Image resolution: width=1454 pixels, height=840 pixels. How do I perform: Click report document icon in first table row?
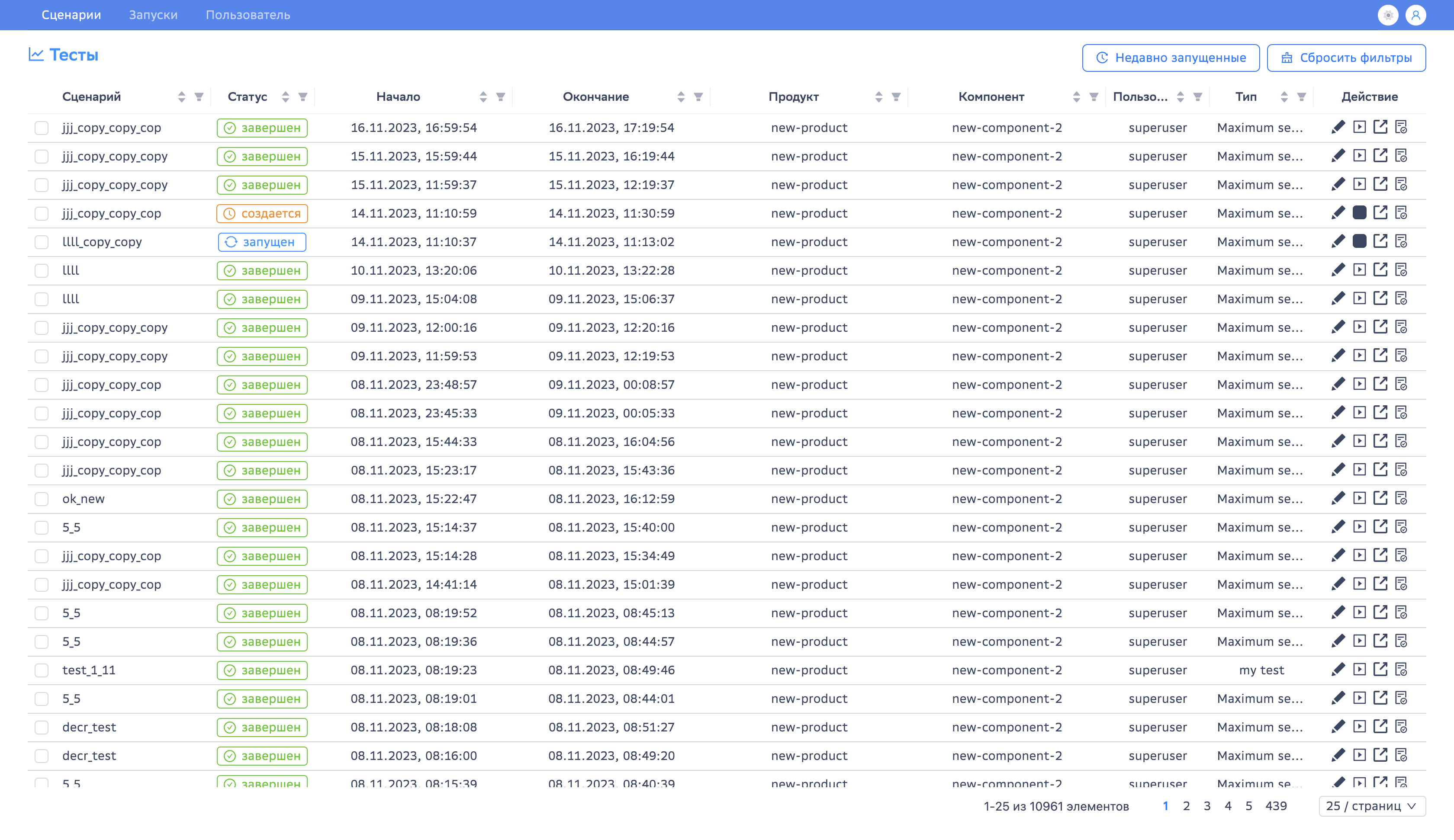click(x=1401, y=128)
